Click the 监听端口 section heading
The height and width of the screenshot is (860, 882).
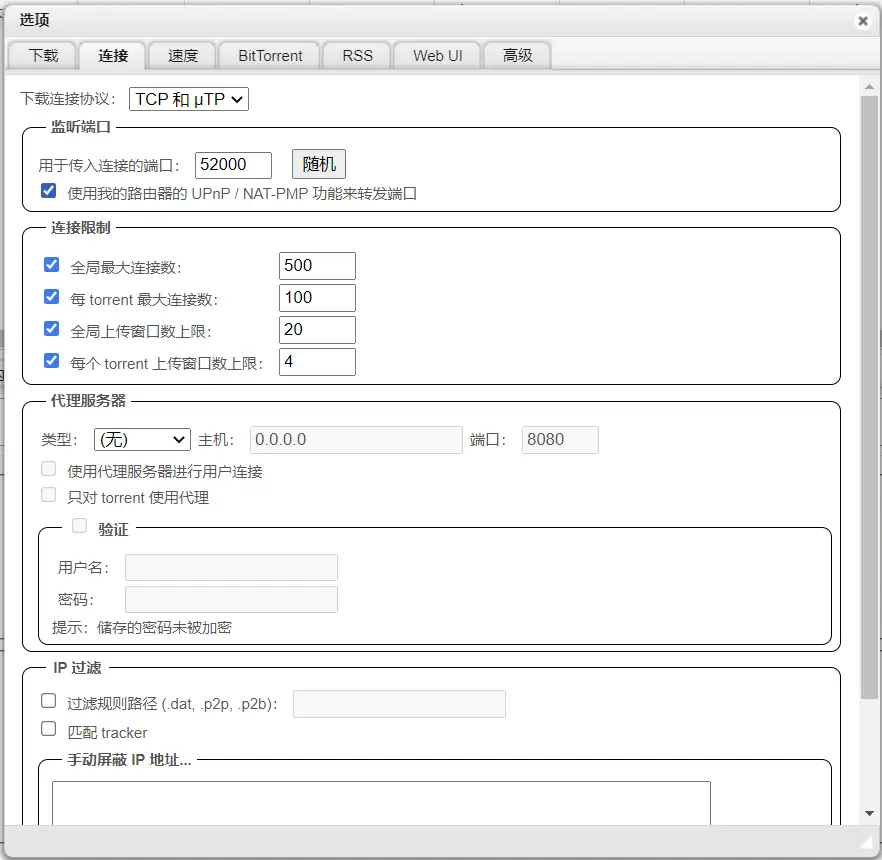tap(81, 127)
